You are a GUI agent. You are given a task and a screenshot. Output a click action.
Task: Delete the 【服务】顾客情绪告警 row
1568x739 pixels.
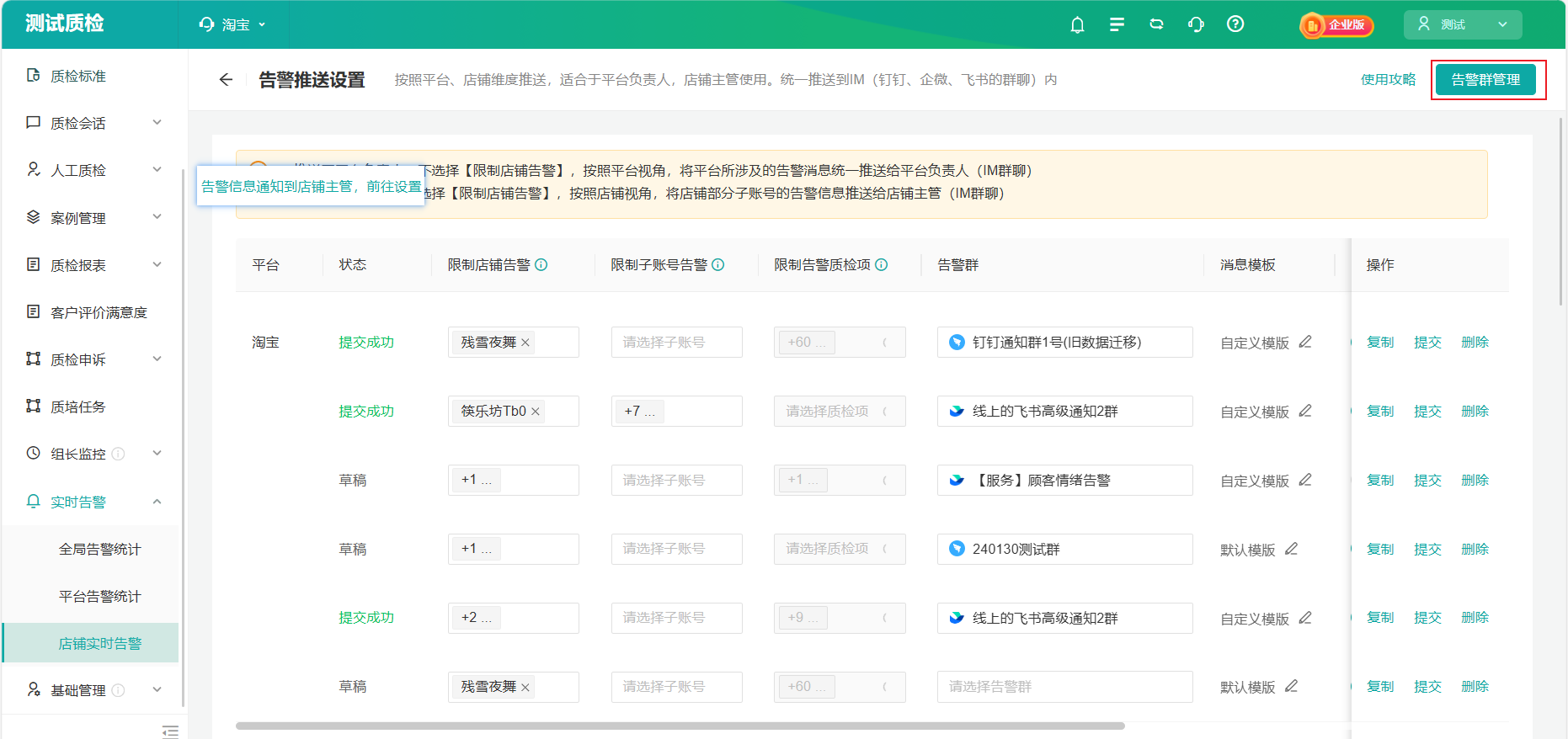1475,480
